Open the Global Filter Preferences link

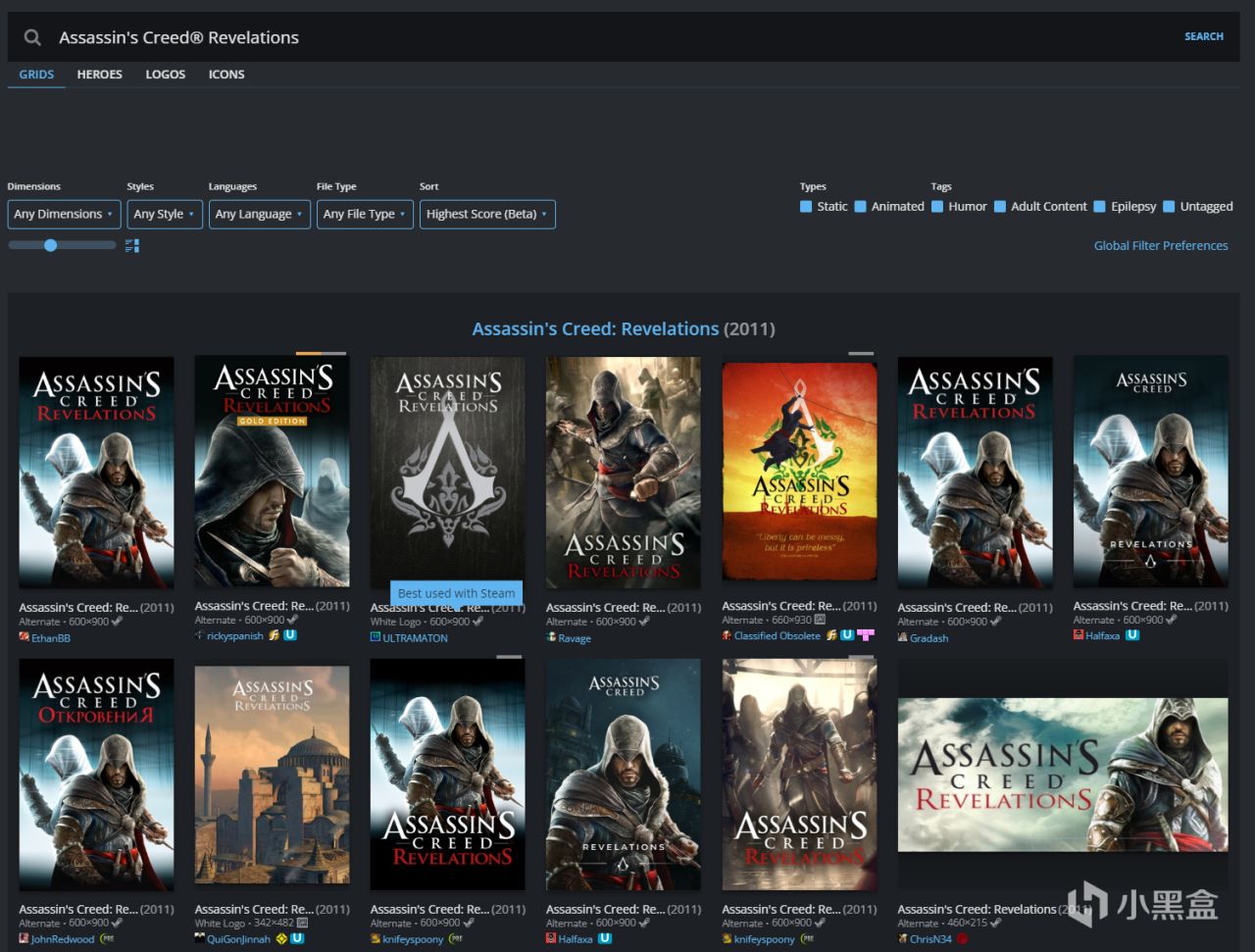(x=1160, y=246)
